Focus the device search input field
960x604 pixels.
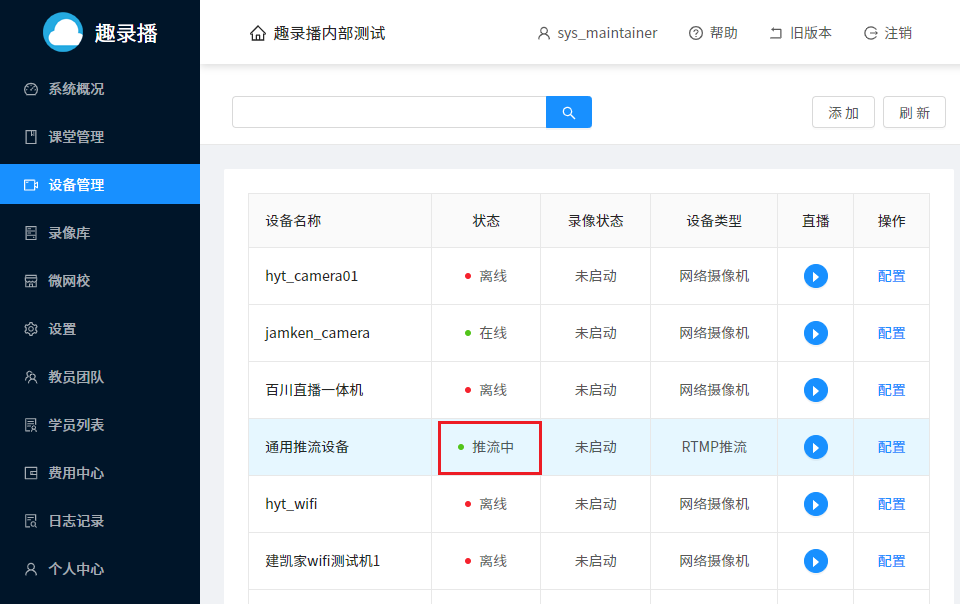click(x=389, y=112)
